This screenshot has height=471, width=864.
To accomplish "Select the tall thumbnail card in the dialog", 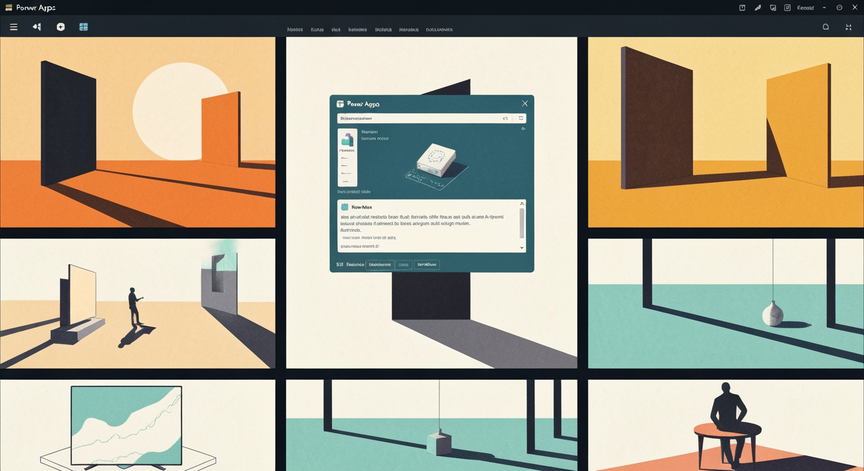I will (x=347, y=158).
